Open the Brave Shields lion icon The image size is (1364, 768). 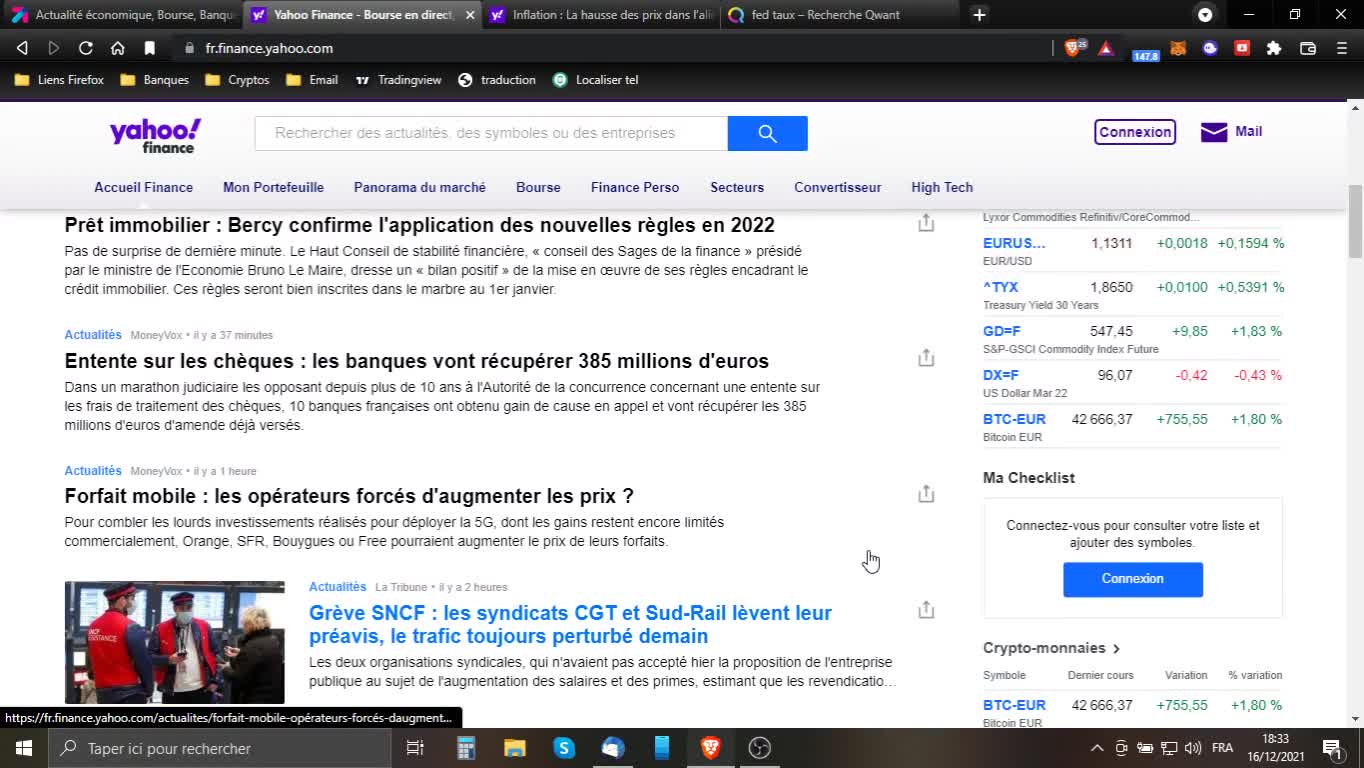point(1073,48)
